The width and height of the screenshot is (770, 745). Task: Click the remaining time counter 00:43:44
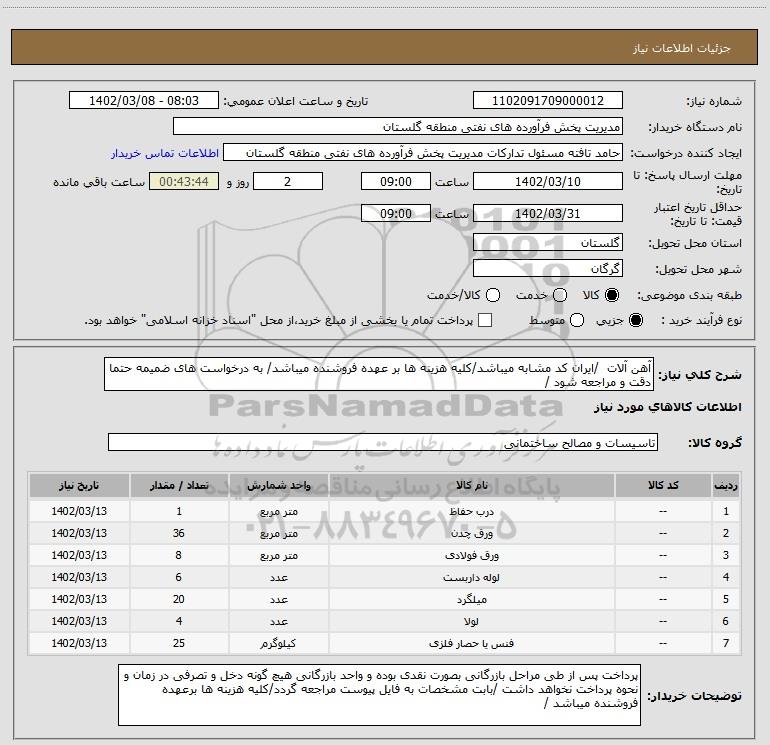pos(184,181)
